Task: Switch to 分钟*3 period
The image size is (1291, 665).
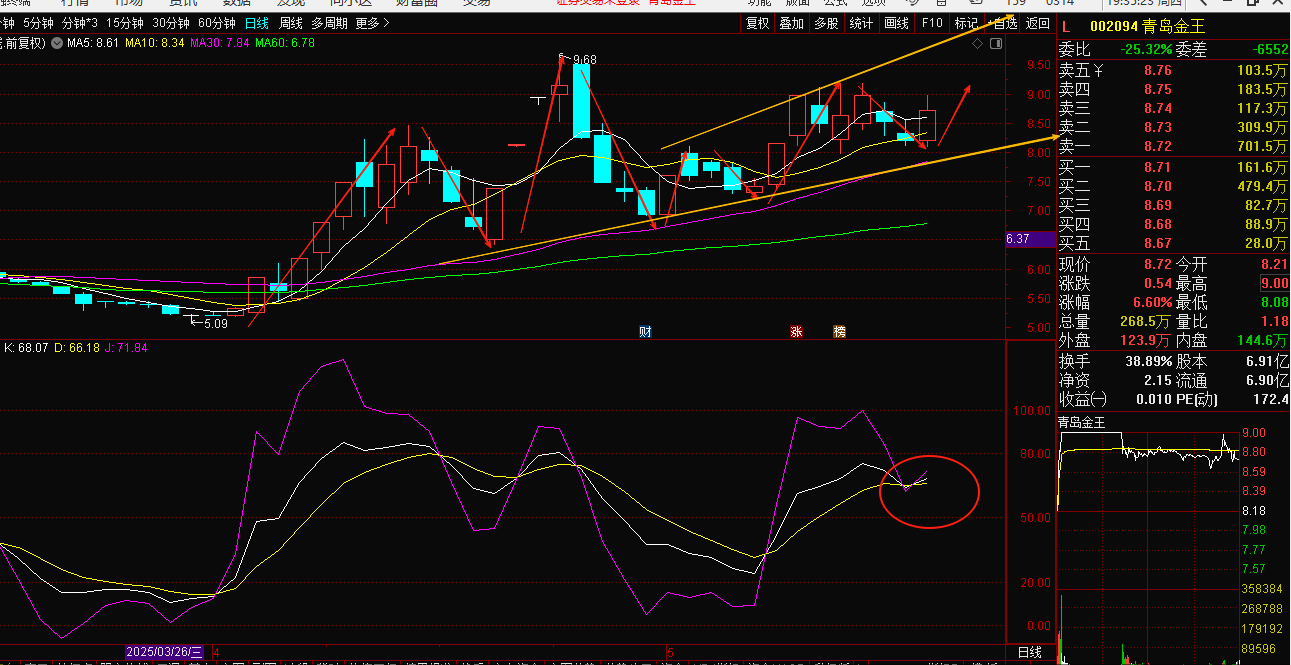Action: point(80,23)
